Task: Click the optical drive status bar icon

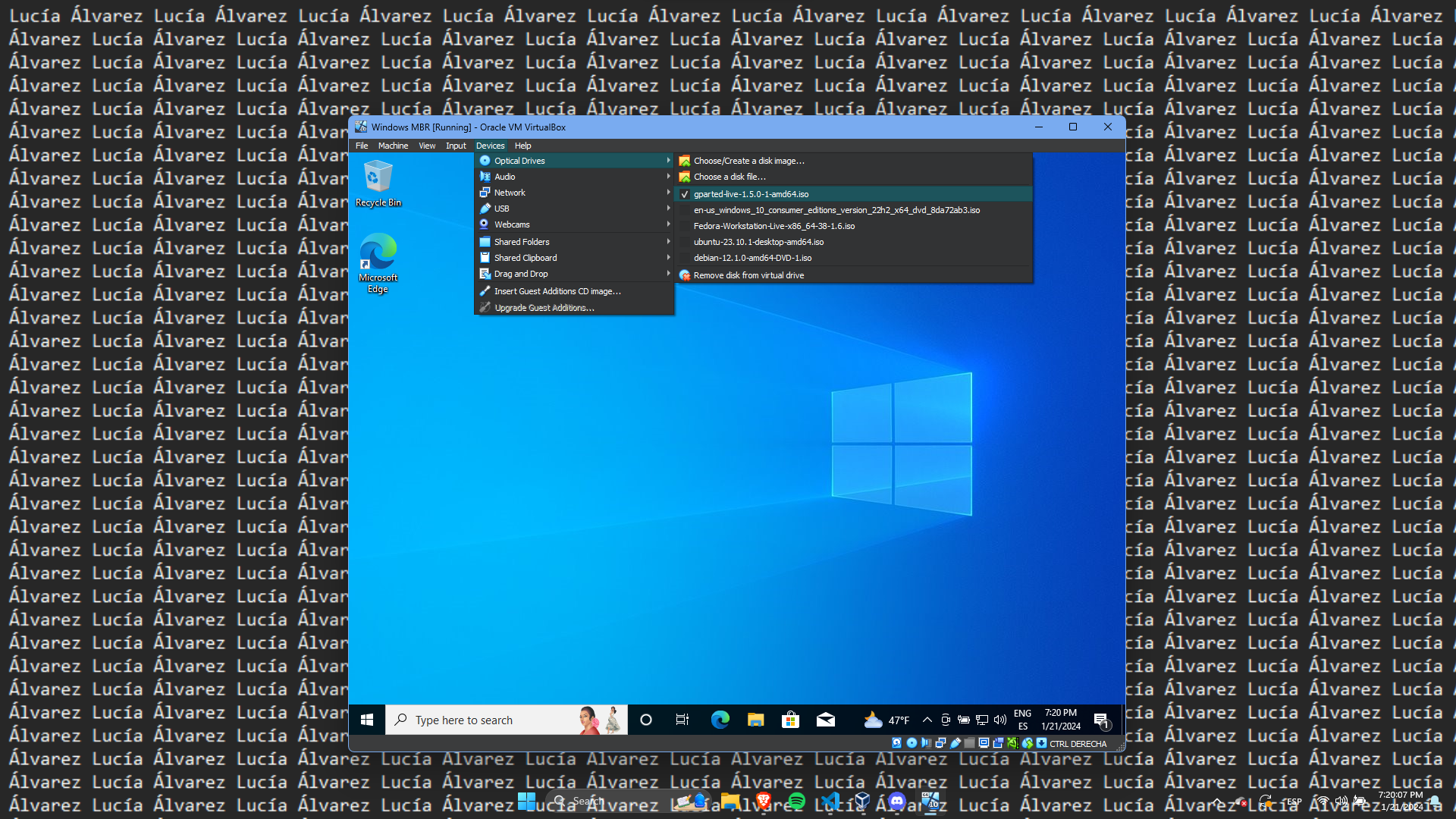Action: point(912,743)
